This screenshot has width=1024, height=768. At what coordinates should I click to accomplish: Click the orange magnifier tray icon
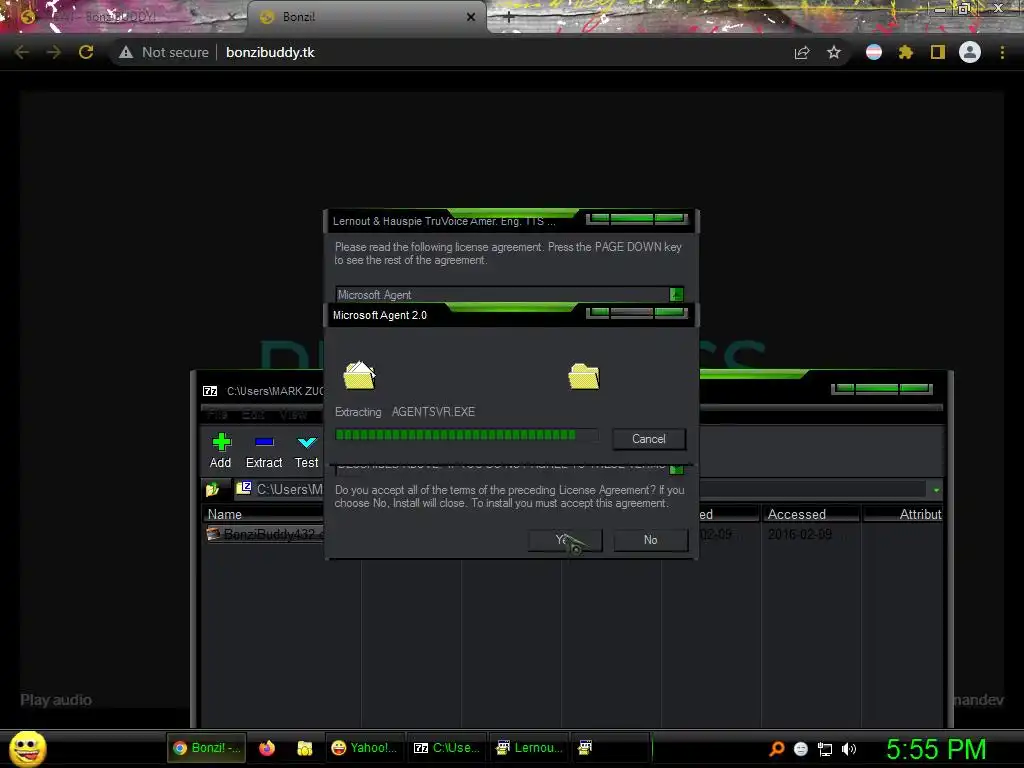(776, 748)
